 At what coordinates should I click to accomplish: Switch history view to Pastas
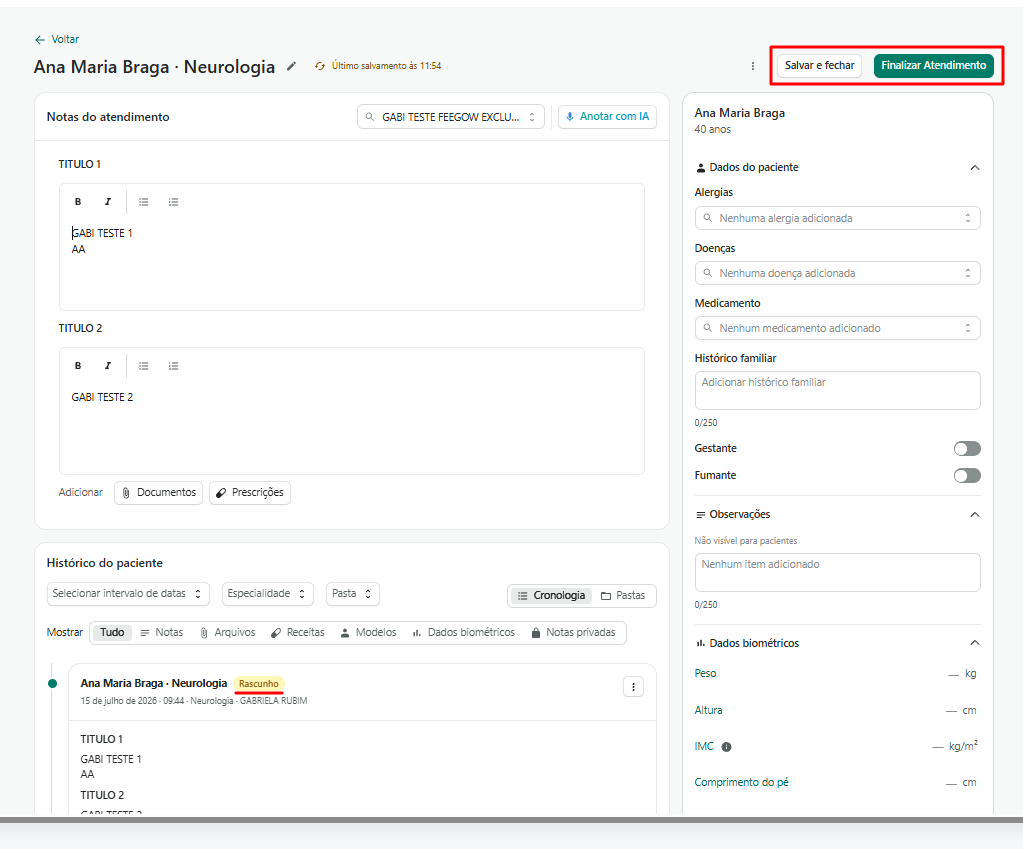point(623,595)
